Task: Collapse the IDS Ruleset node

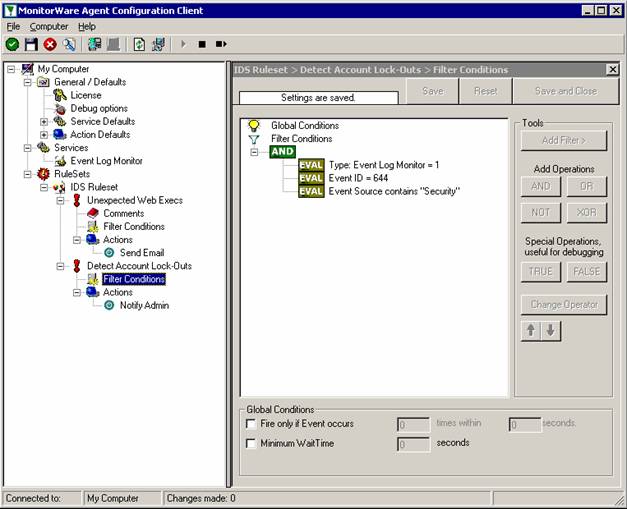Action: 44,187
